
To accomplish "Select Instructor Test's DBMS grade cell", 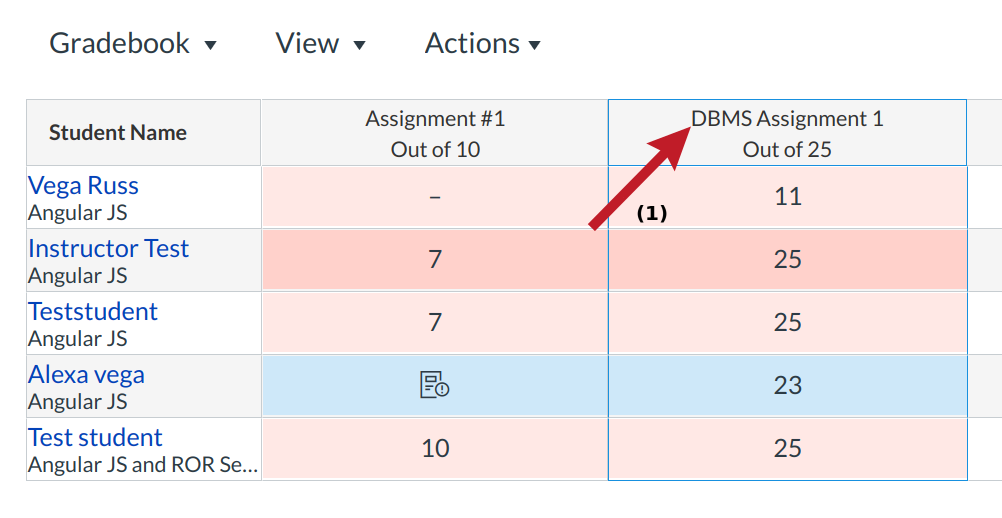I will (x=787, y=259).
